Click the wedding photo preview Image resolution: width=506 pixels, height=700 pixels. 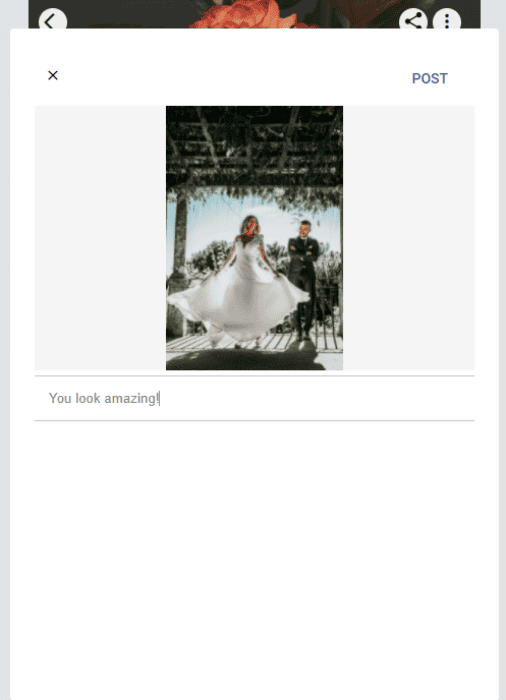click(x=254, y=238)
